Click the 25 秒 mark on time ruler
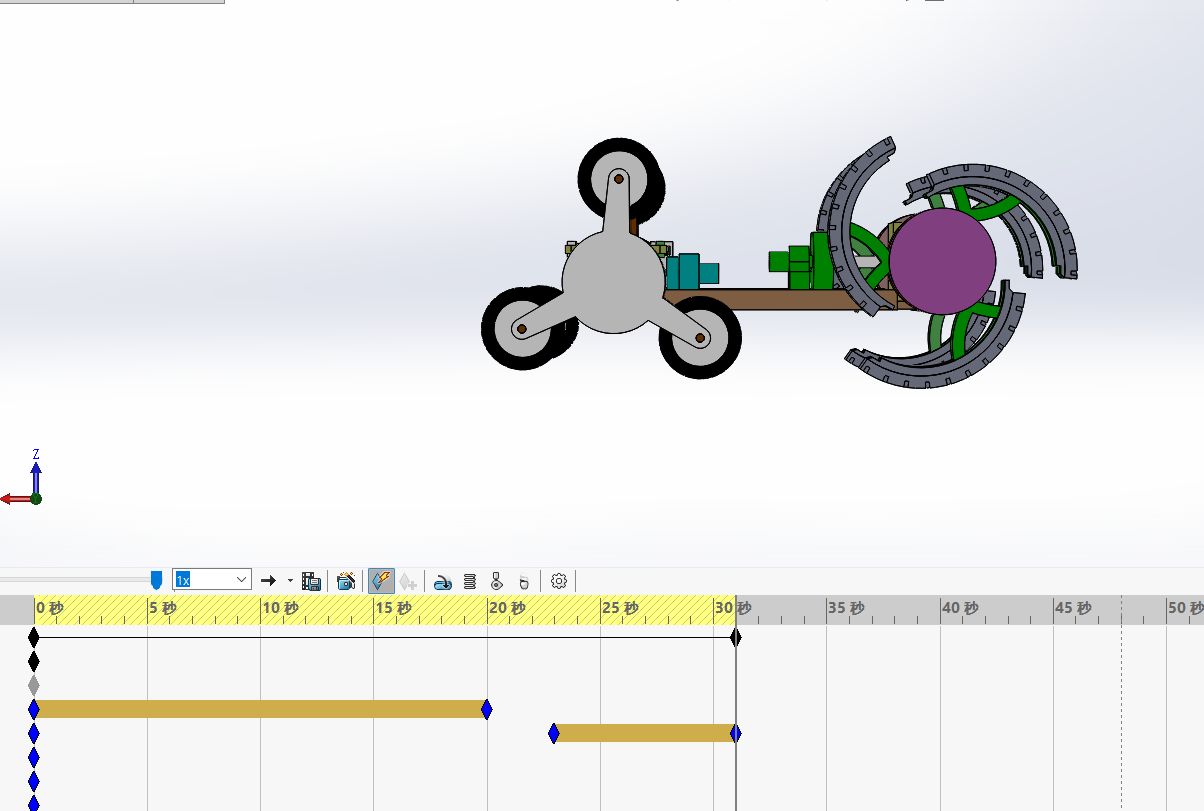 (x=620, y=608)
